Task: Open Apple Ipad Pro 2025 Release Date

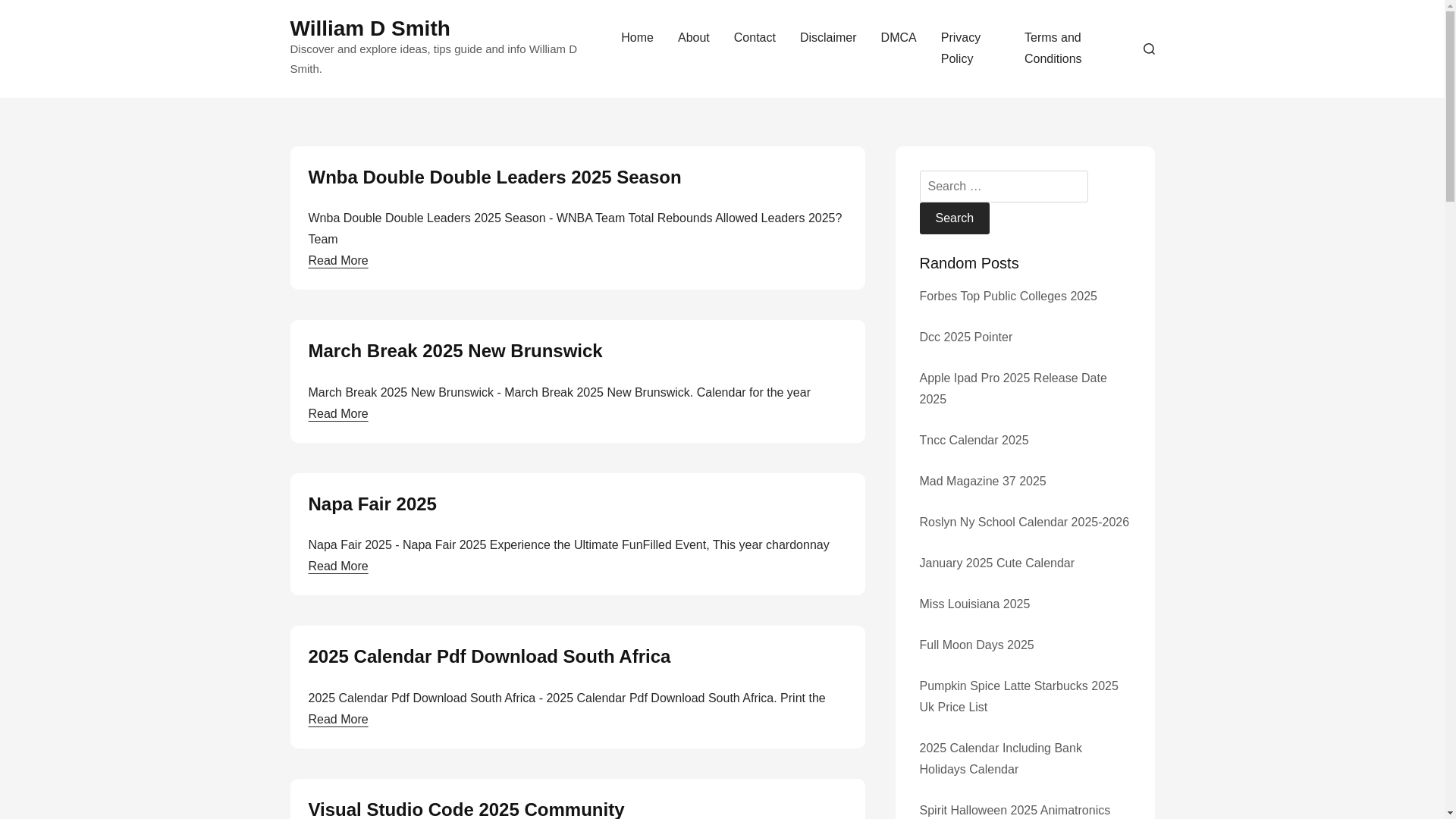Action: pos(1012,388)
